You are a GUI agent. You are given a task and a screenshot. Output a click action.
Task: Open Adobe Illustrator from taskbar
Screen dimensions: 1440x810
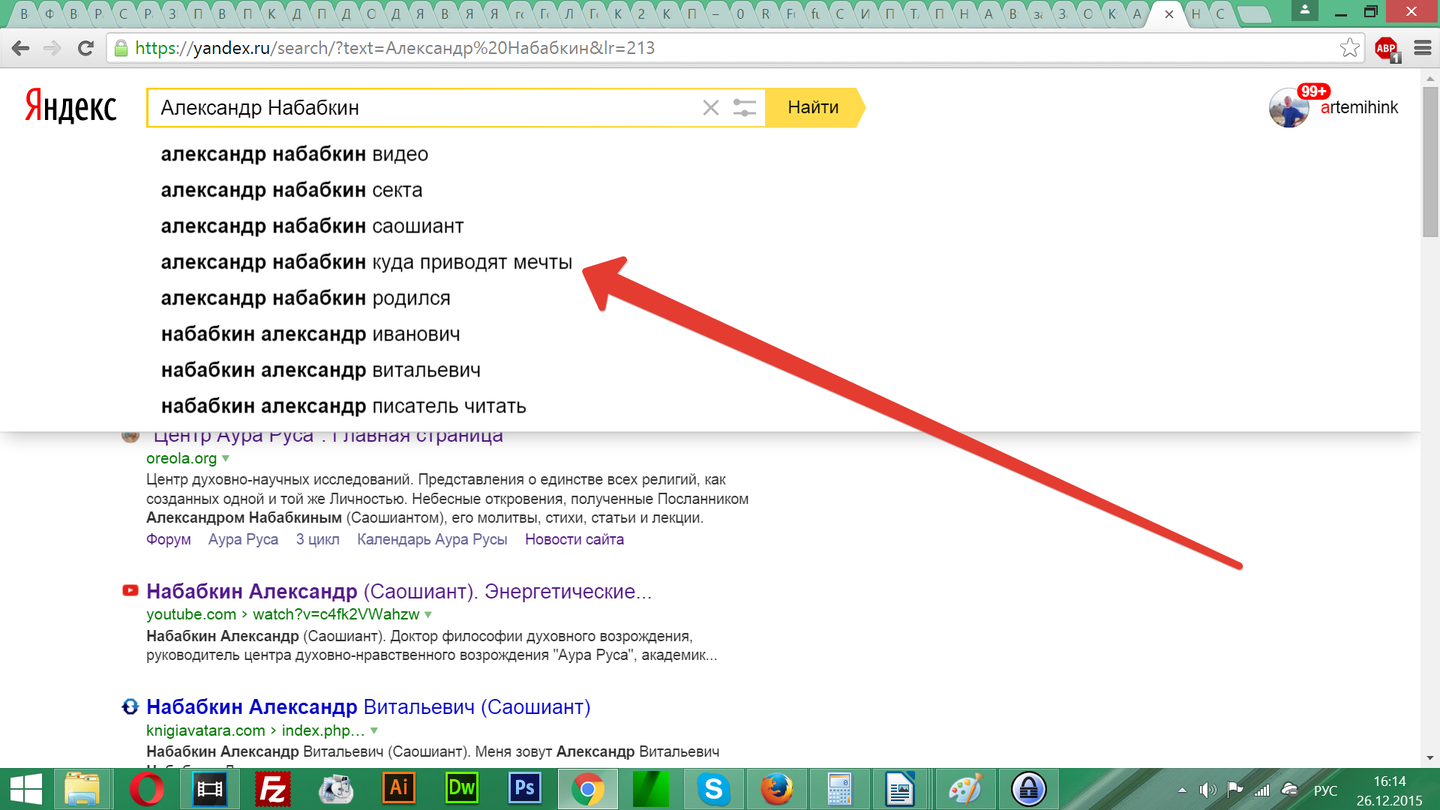point(399,789)
